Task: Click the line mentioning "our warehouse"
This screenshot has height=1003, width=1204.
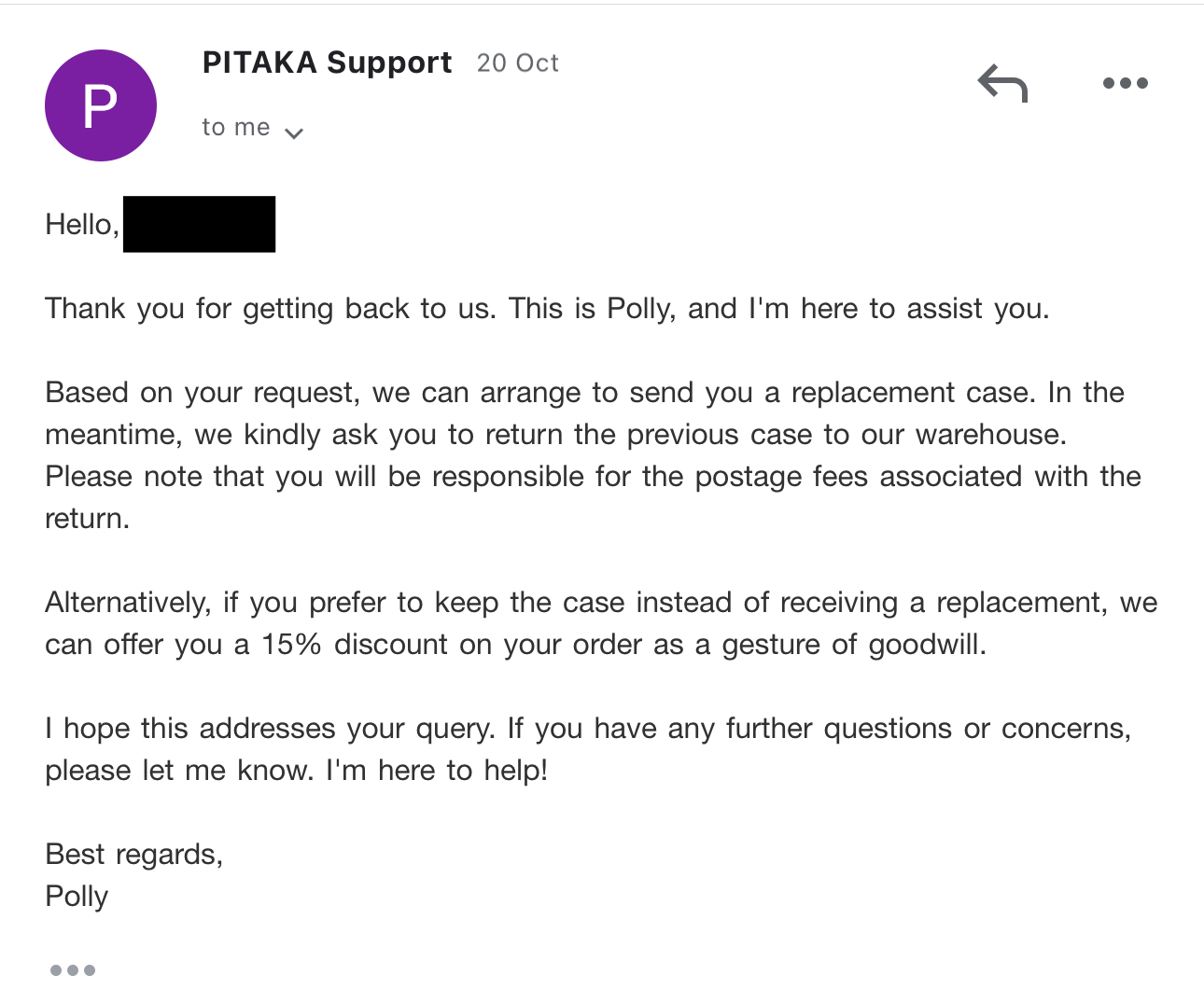Action: (555, 435)
